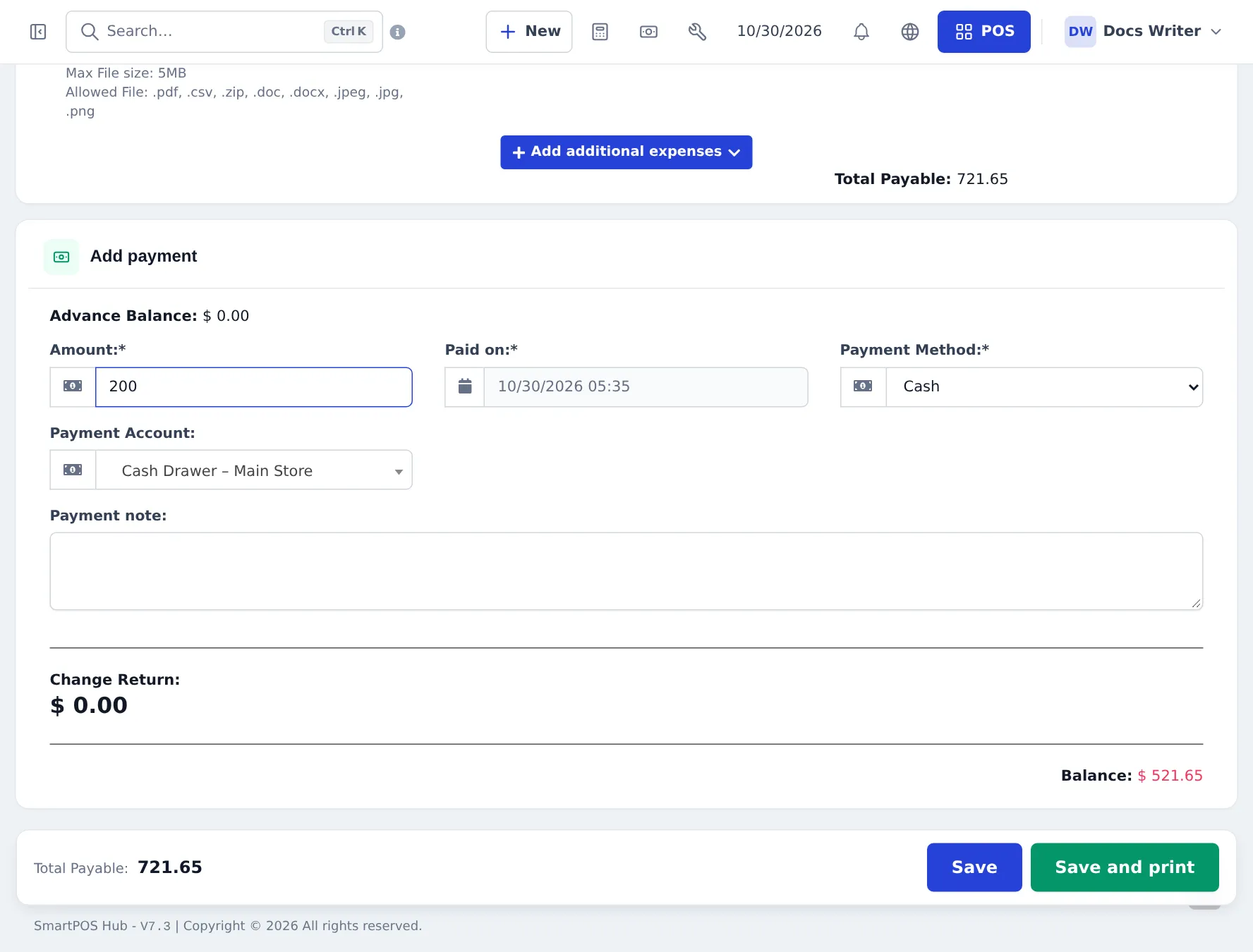Click the money icon beside Amount field
This screenshot has width=1253, height=952.
pyautogui.click(x=73, y=386)
